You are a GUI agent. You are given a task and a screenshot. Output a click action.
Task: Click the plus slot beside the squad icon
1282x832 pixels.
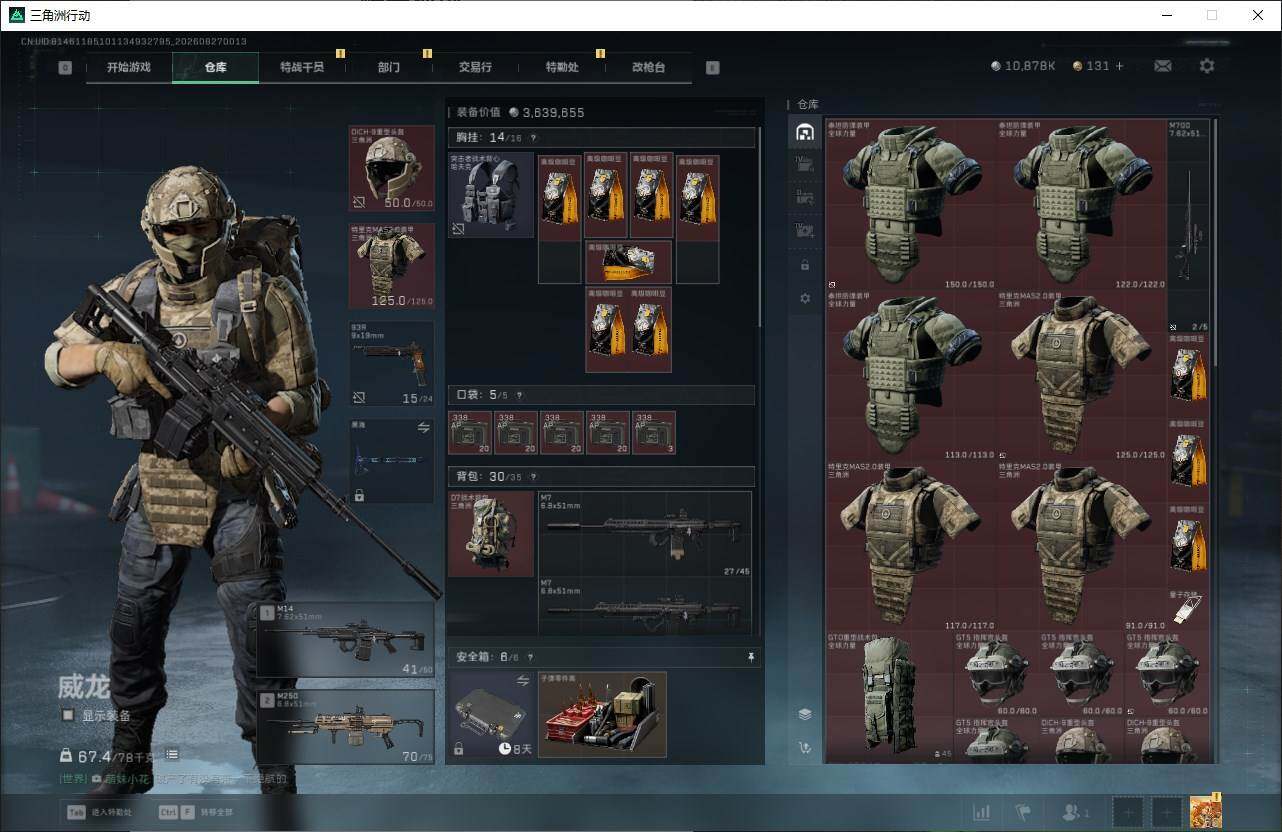[x=1127, y=813]
